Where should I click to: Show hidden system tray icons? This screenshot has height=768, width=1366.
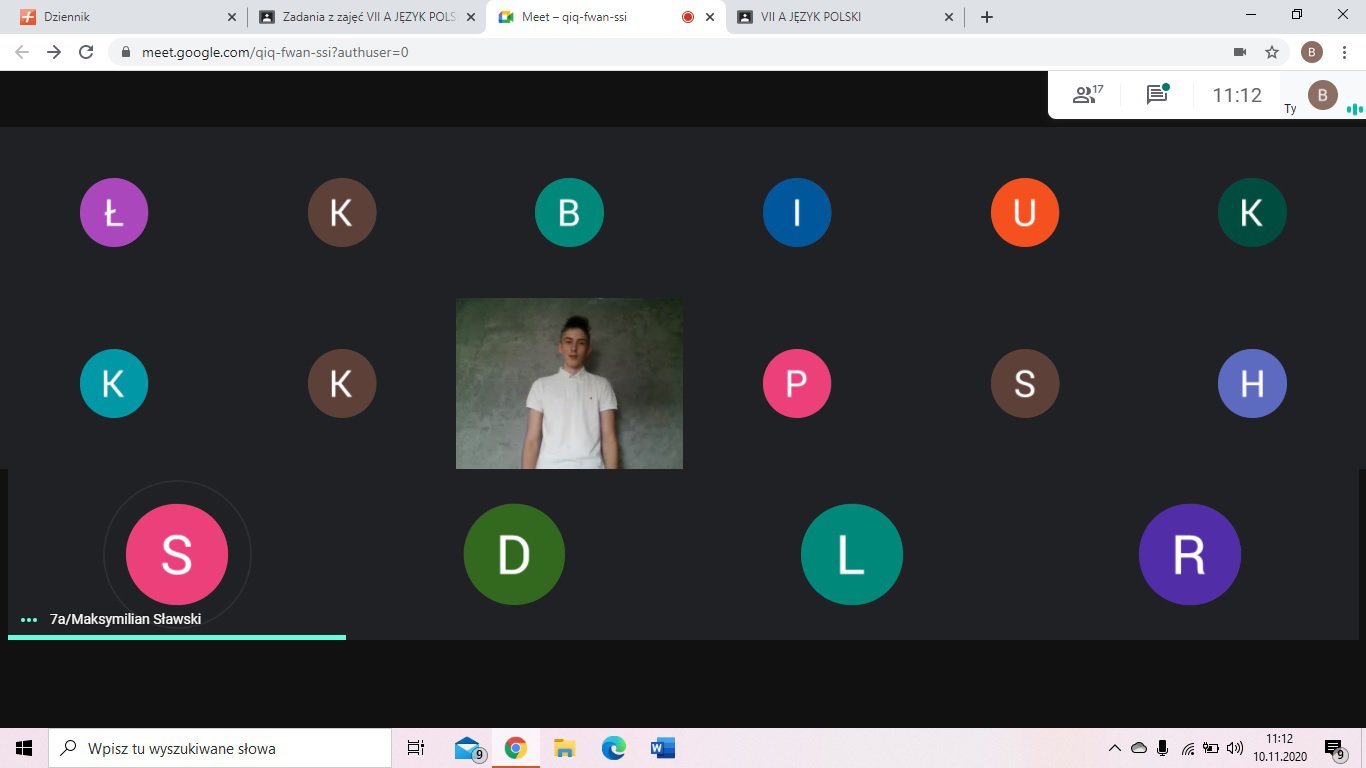coord(1115,748)
